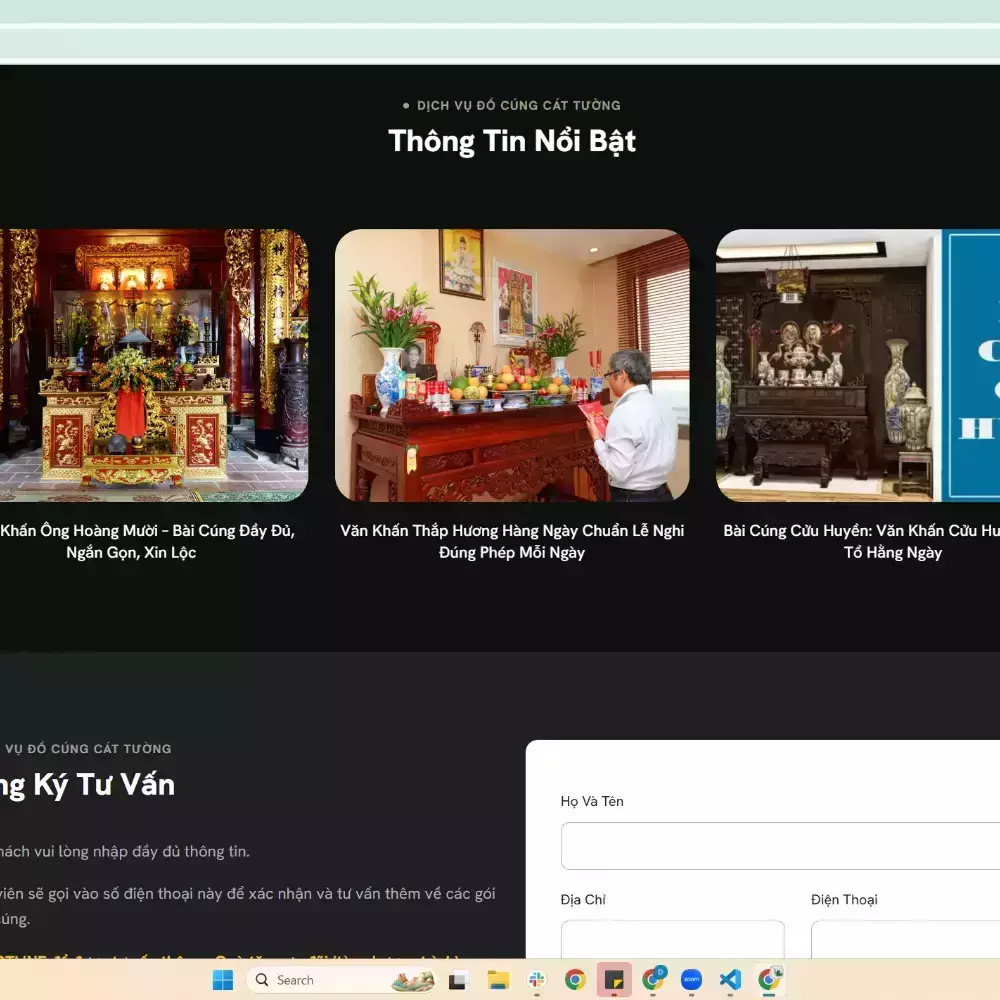Open Chrome with the profile badge
Viewport: 1000px width, 1000px height.
pos(653,980)
